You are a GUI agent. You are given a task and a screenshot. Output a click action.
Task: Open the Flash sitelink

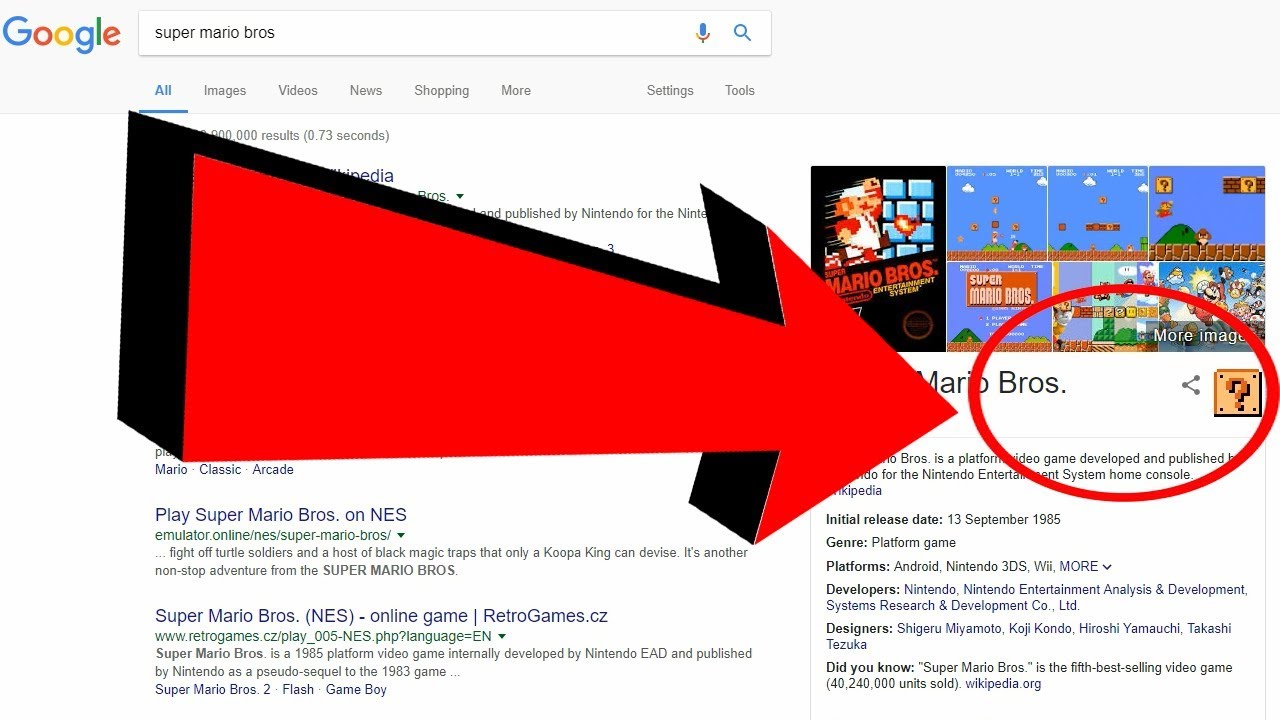[x=298, y=689]
